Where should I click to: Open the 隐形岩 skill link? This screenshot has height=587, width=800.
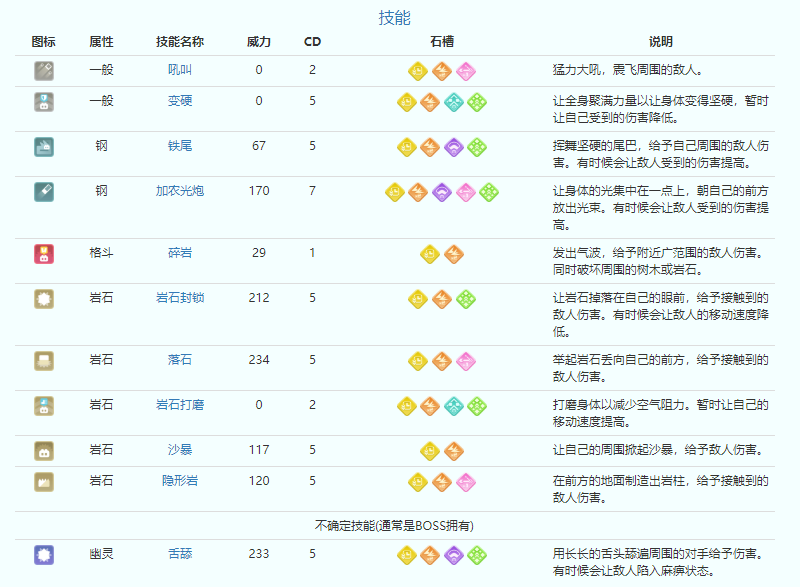[x=180, y=480]
